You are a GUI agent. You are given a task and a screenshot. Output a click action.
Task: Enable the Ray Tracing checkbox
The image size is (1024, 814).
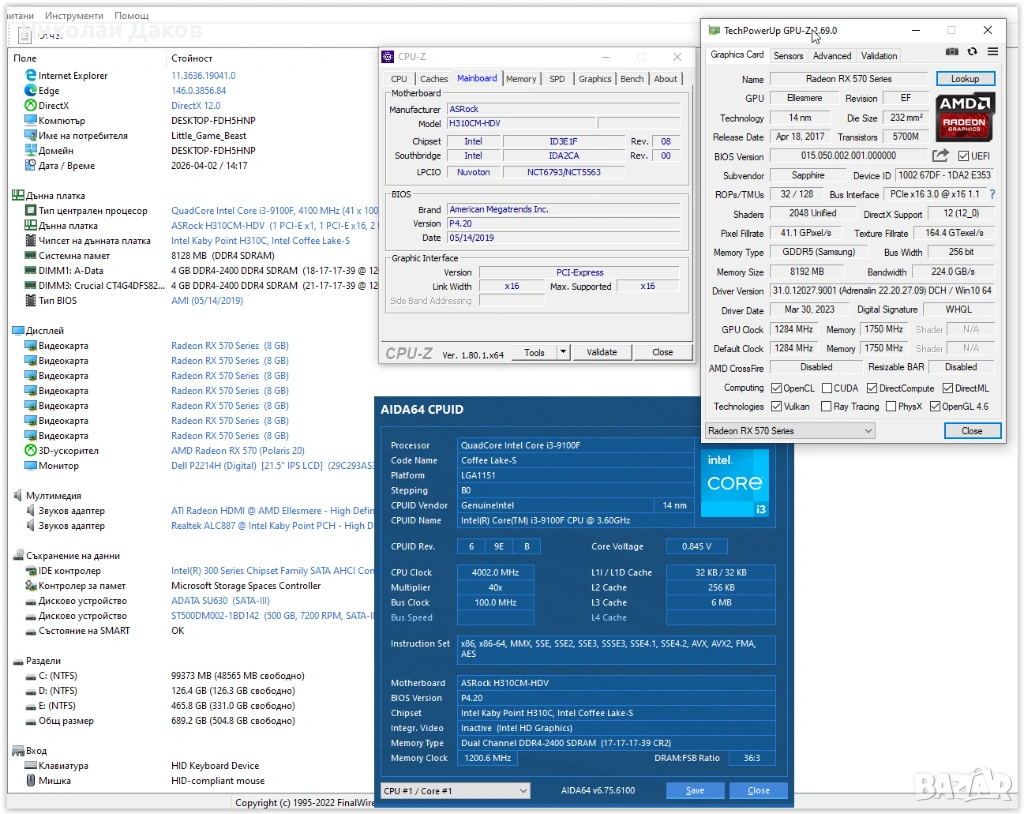click(x=826, y=407)
